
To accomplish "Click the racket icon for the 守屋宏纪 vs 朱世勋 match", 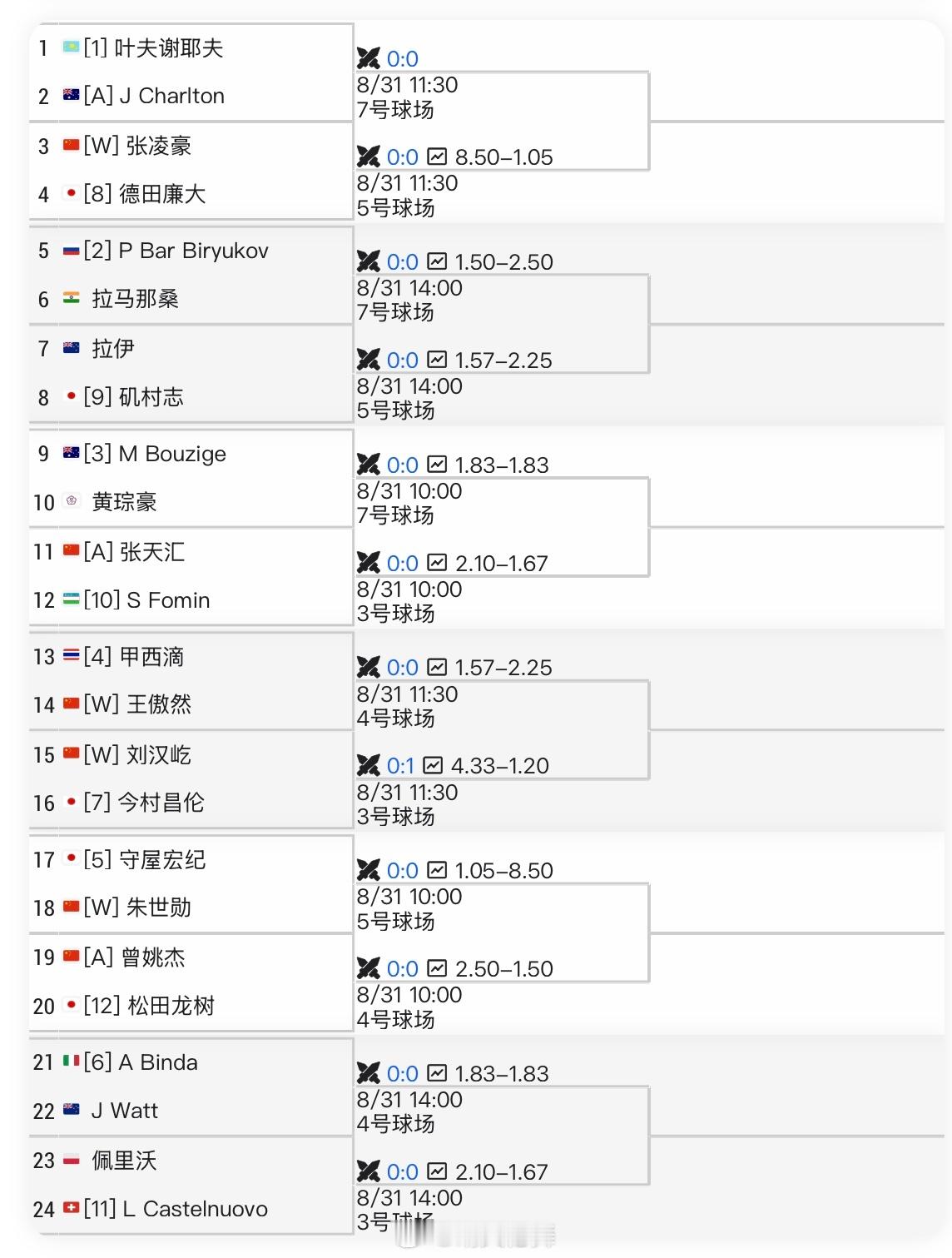I will click(x=368, y=870).
